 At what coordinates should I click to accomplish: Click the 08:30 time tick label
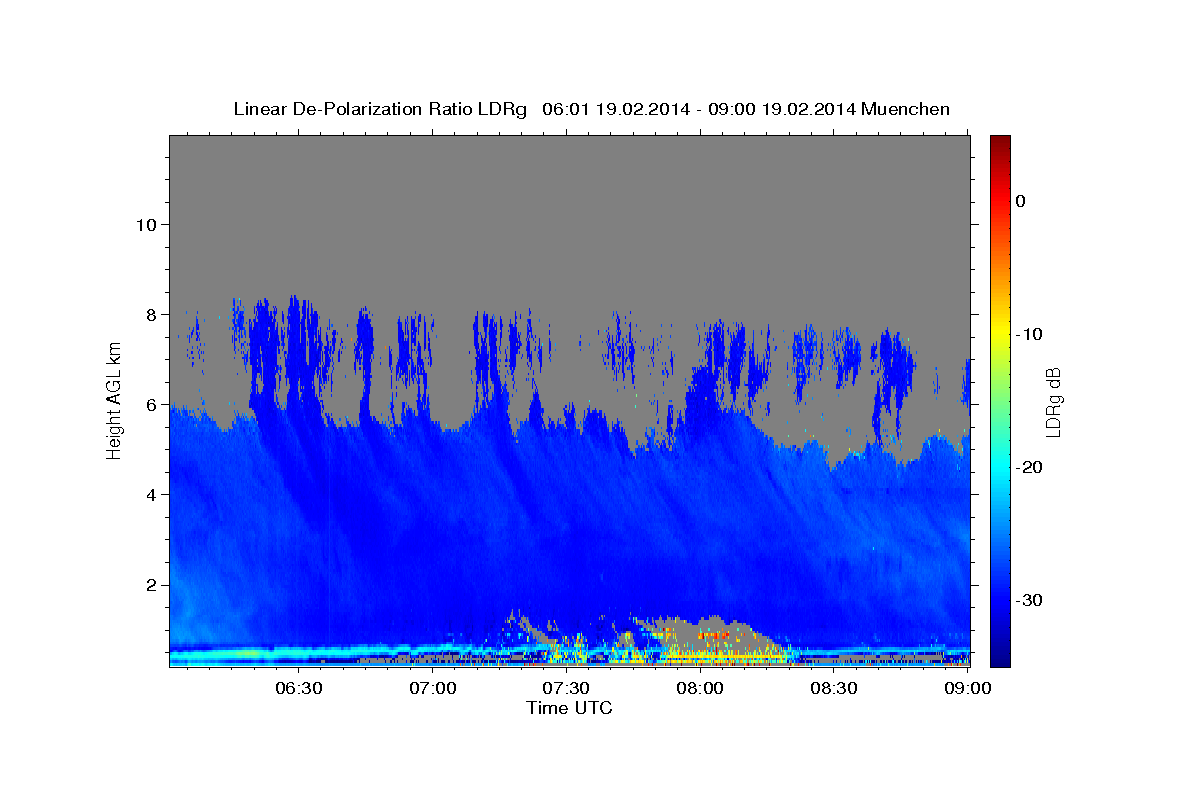point(834,688)
